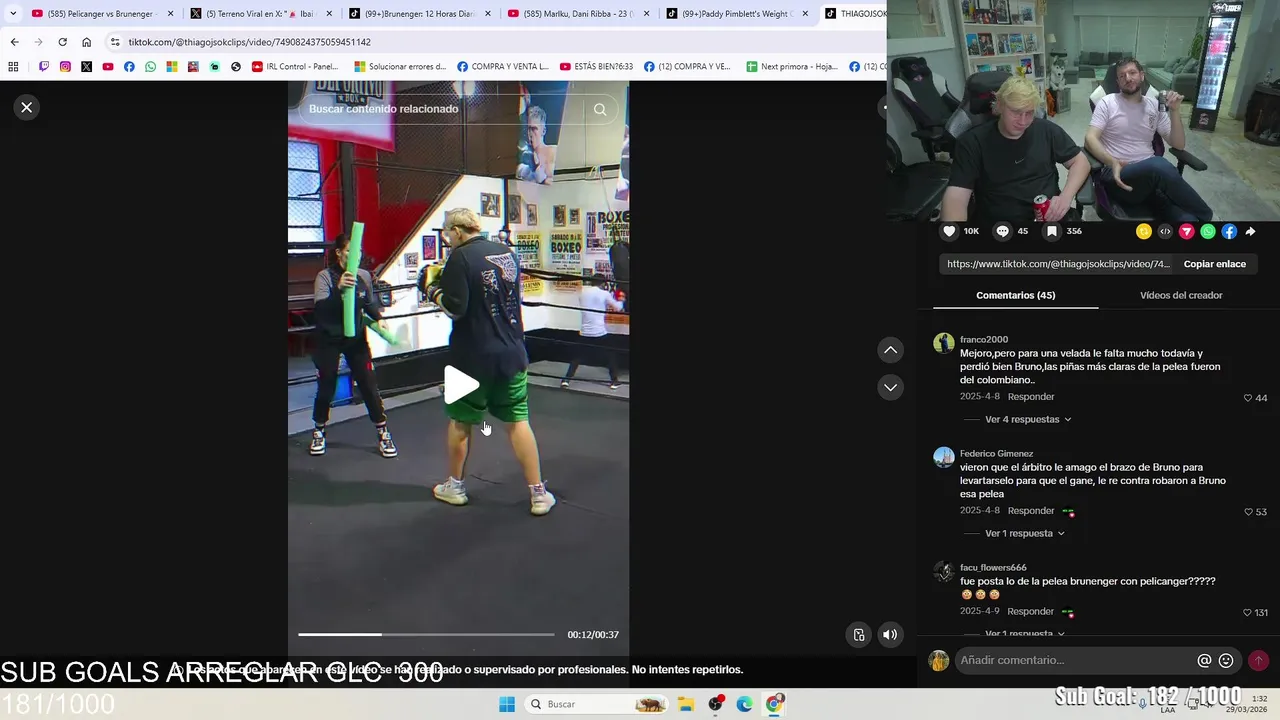This screenshot has height=720, width=1280.
Task: Mute the video with speaker icon
Action: pyautogui.click(x=890, y=634)
